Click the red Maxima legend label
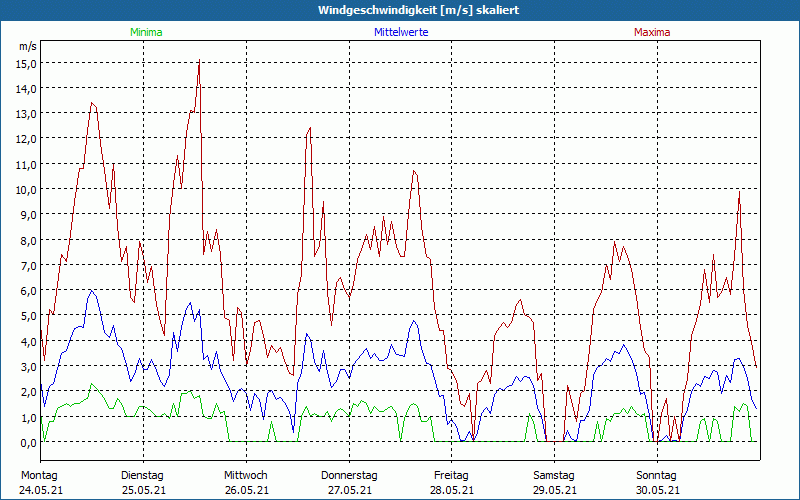This screenshot has width=800, height=500. click(652, 32)
